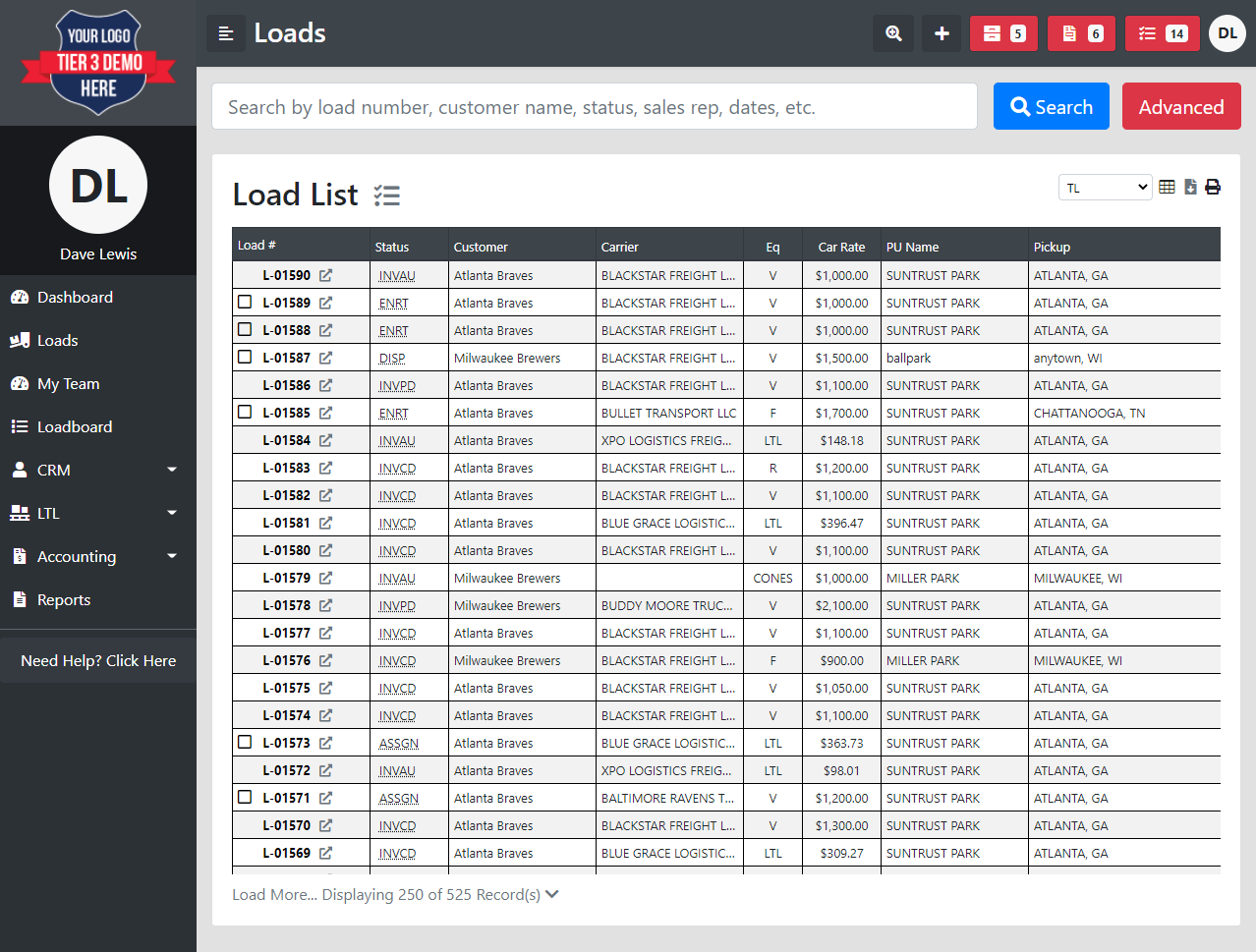Tick the checkbox beside load L-01573
Screen dimensions: 1256x952
(x=244, y=742)
